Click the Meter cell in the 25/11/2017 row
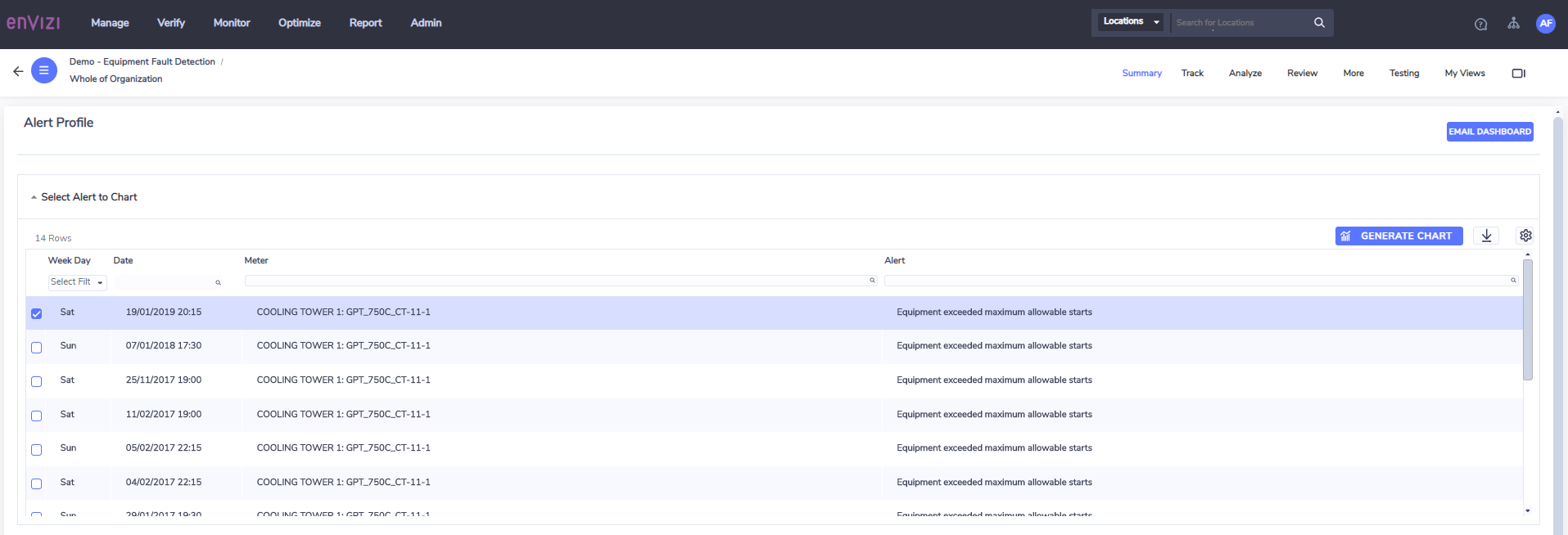Viewport: 1568px width, 535px height. point(344,380)
